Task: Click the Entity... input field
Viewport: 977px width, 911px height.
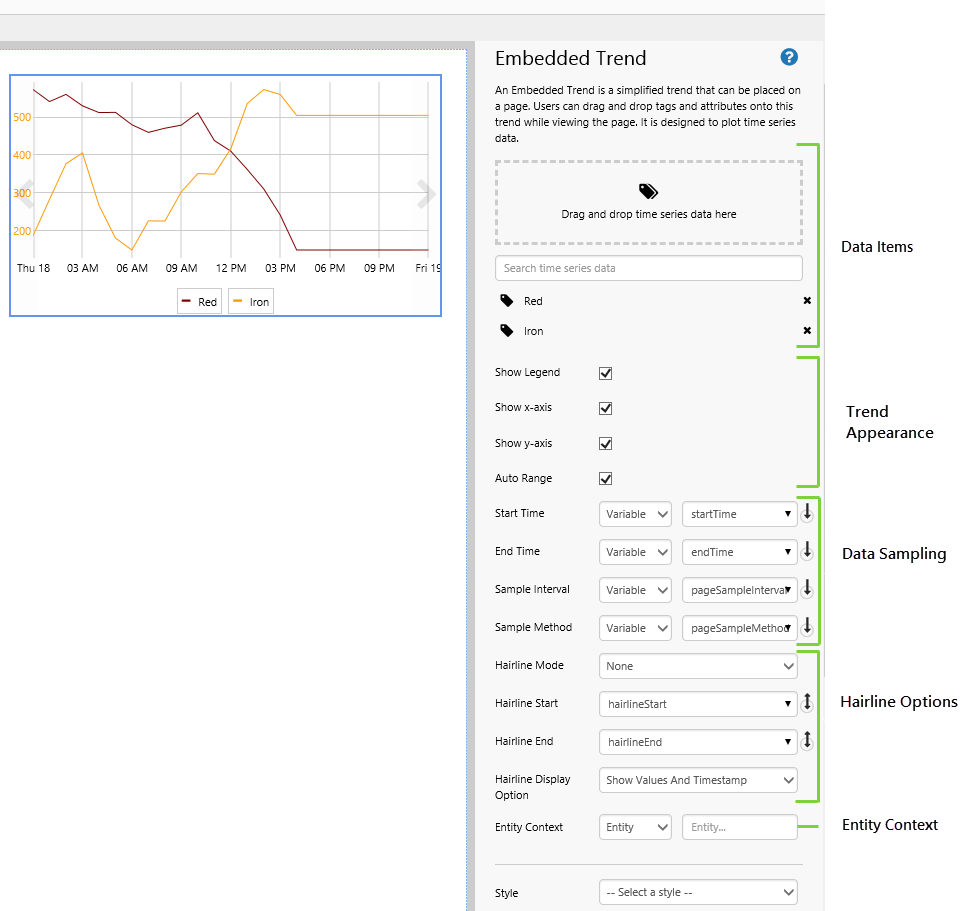Action: tap(740, 827)
